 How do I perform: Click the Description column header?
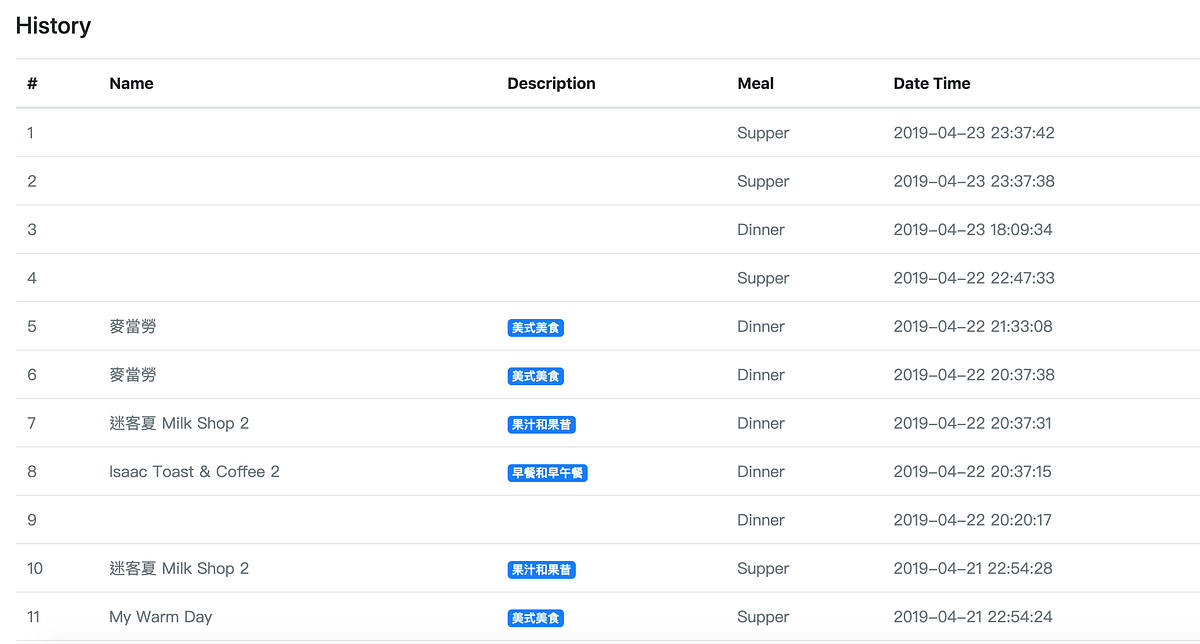pos(551,84)
